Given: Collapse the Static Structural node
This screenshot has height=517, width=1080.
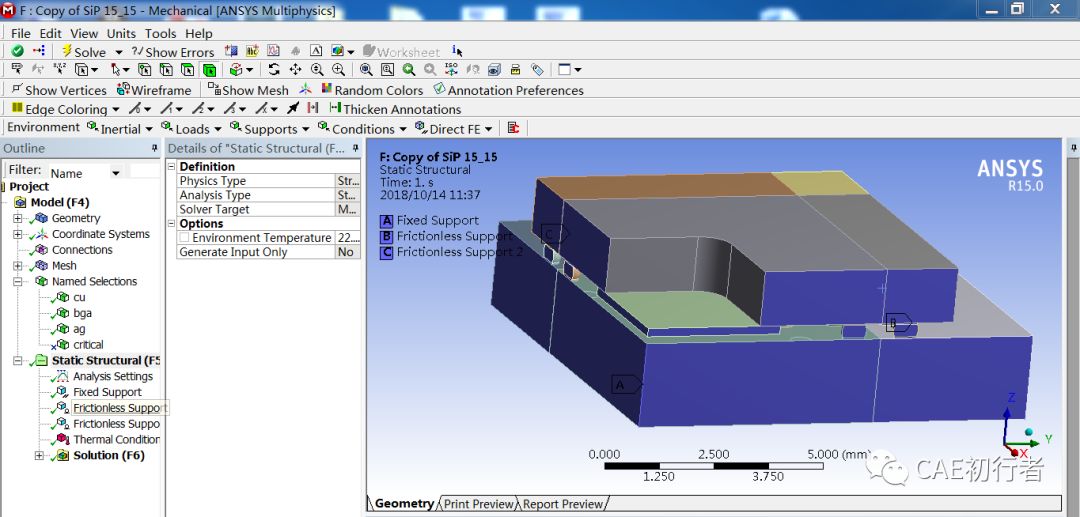Looking at the screenshot, I should 17,361.
